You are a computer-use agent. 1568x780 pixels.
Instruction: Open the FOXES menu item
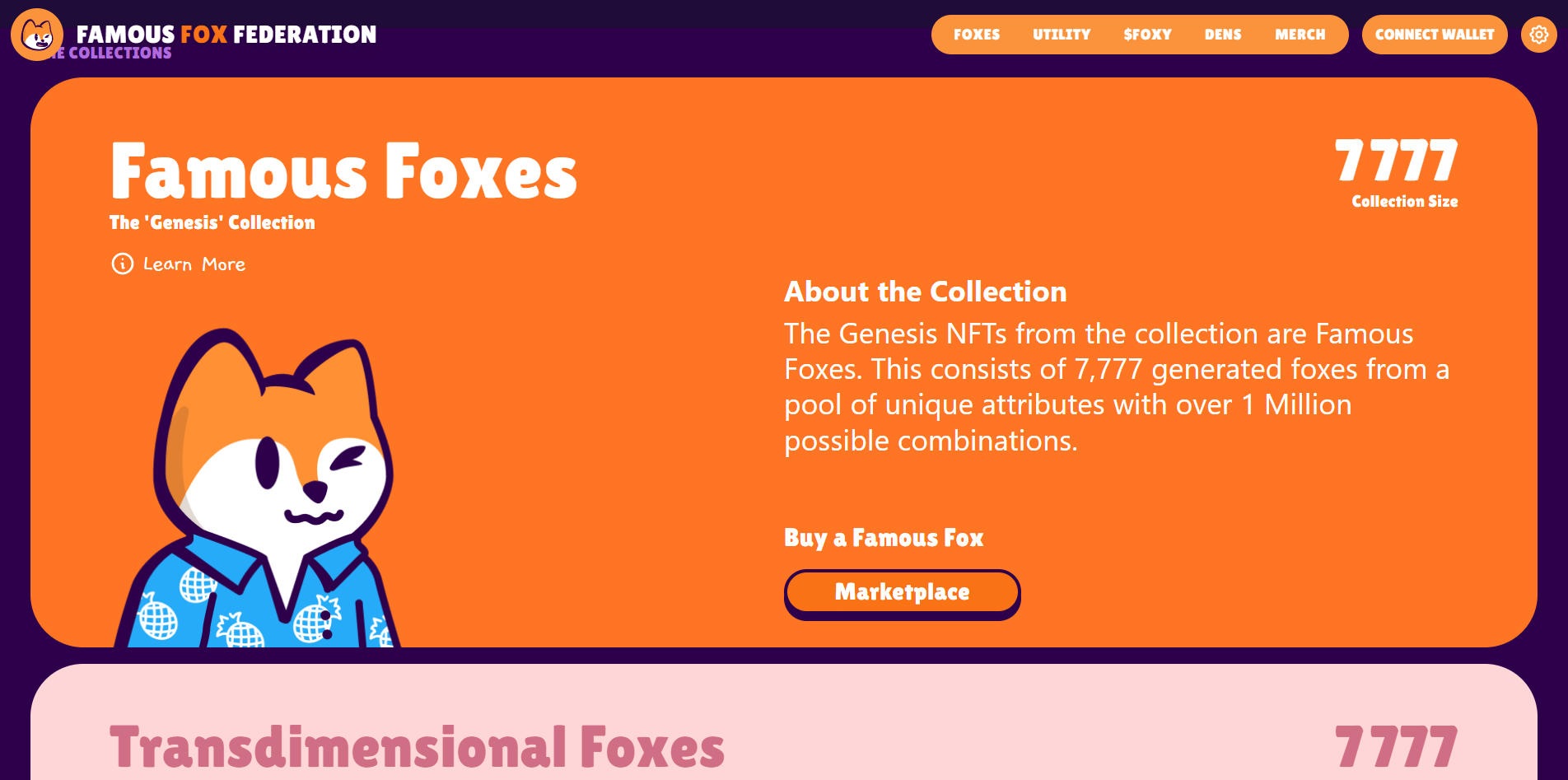click(977, 35)
